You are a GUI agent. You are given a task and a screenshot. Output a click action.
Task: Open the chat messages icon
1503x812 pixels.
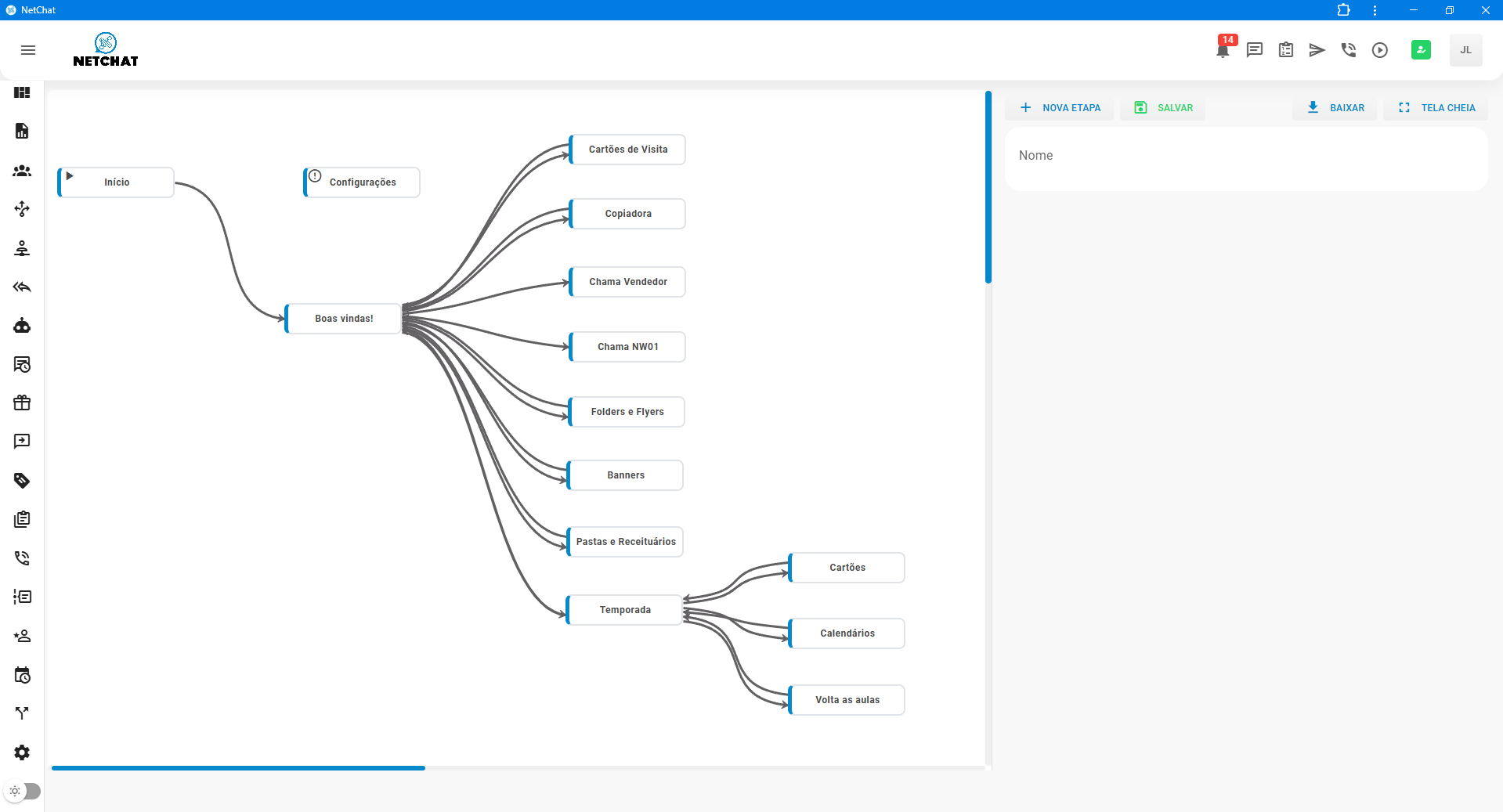1255,50
